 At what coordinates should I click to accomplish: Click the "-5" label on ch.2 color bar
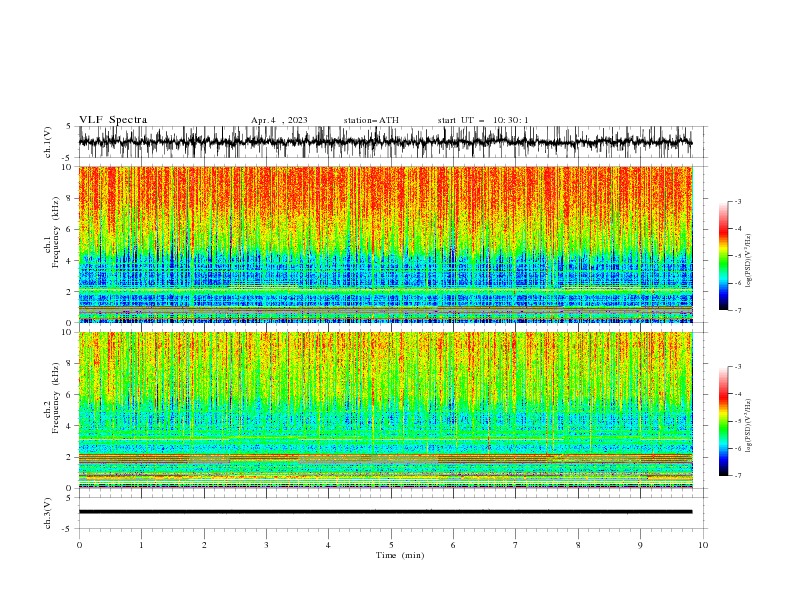click(x=737, y=421)
